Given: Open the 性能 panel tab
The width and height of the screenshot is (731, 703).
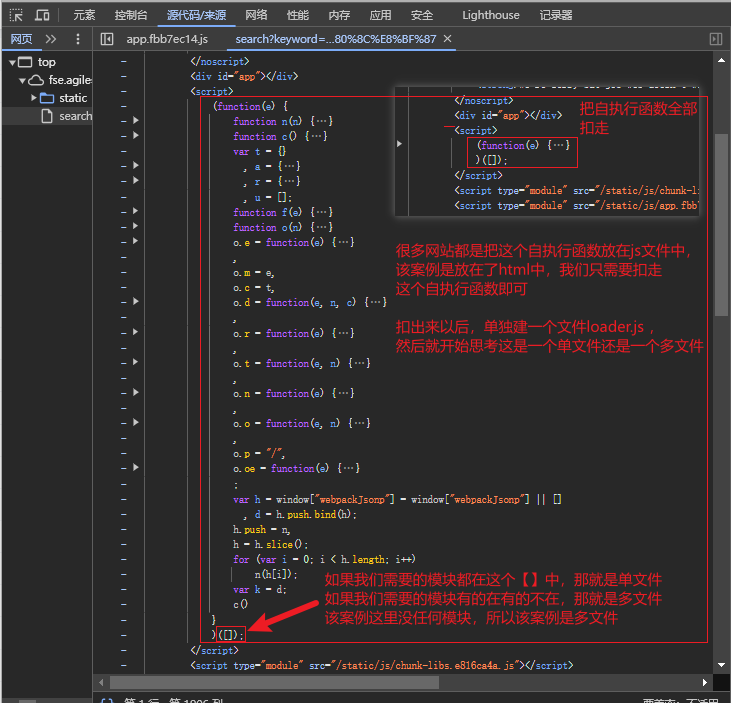Looking at the screenshot, I should 298,15.
